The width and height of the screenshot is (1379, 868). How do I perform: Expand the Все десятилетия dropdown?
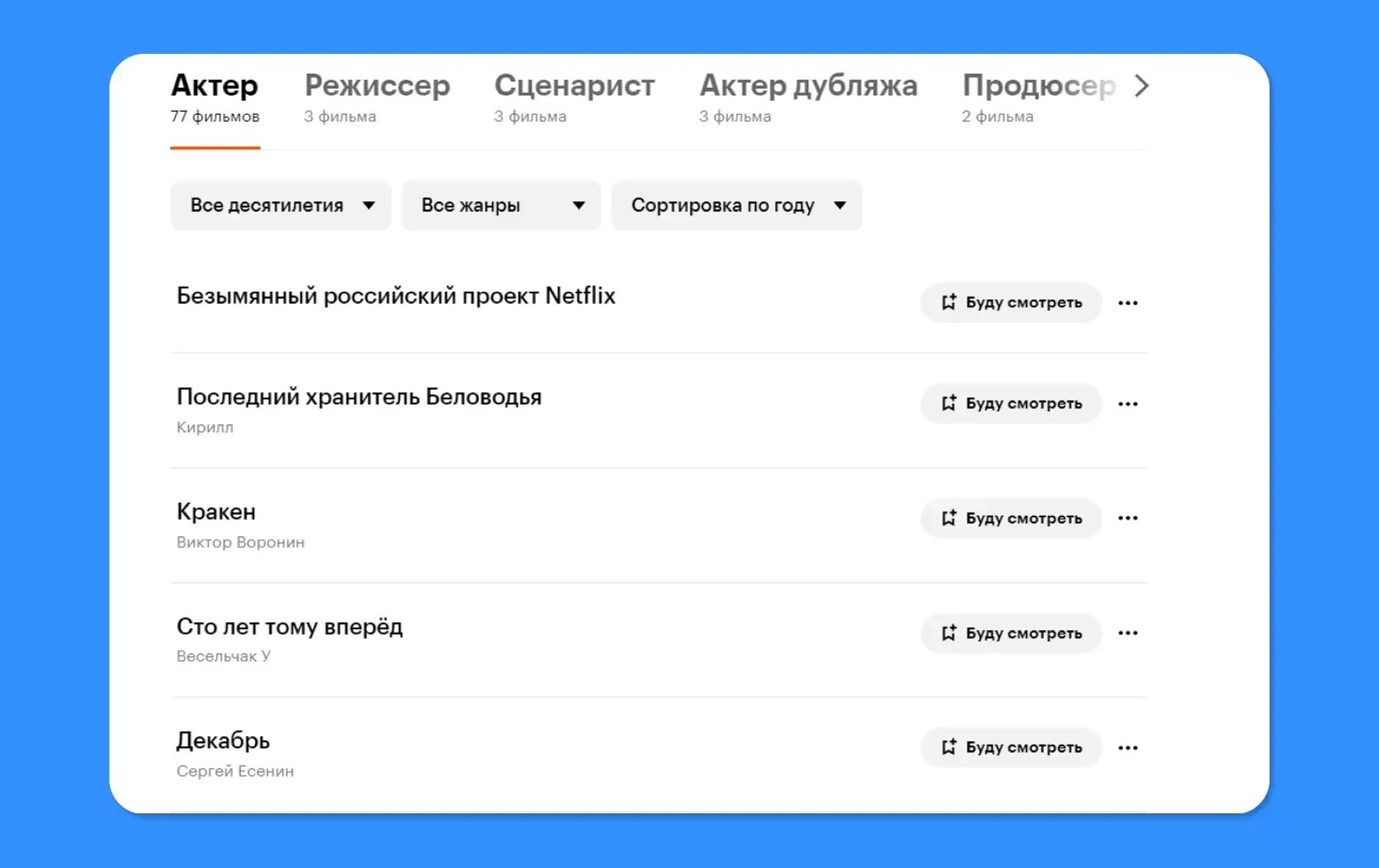[280, 206]
